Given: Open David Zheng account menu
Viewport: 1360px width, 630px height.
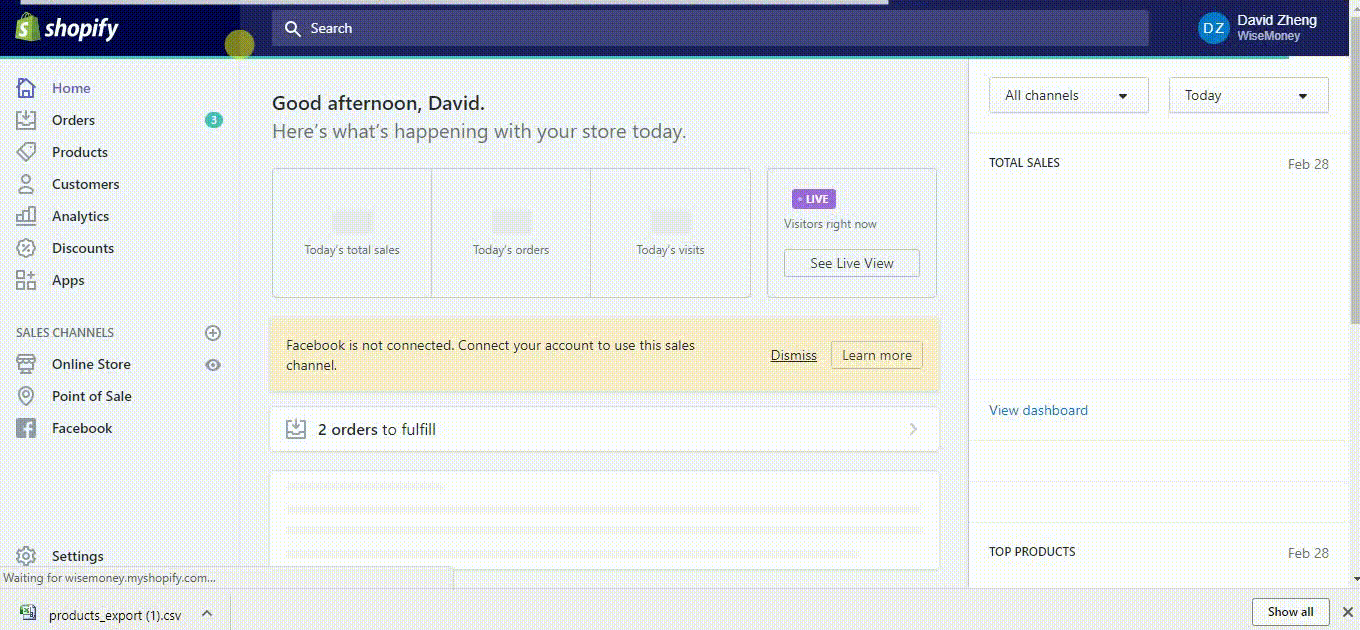Looking at the screenshot, I should pos(1259,28).
